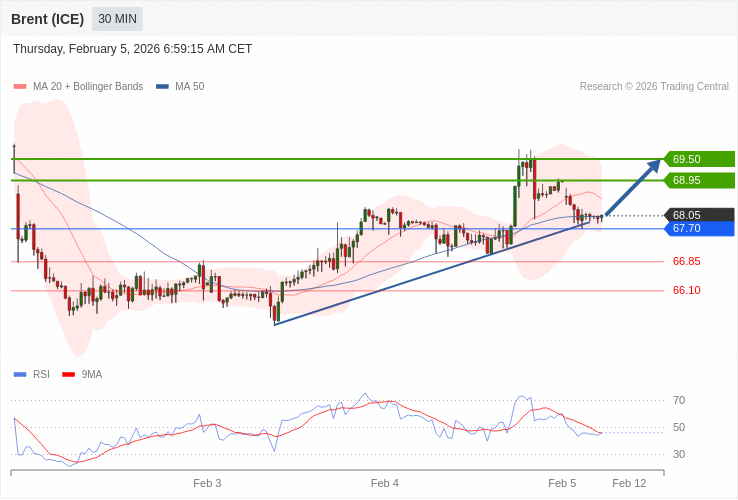738x500 pixels.
Task: Click the Feb 4 date axis label
Action: click(x=385, y=483)
